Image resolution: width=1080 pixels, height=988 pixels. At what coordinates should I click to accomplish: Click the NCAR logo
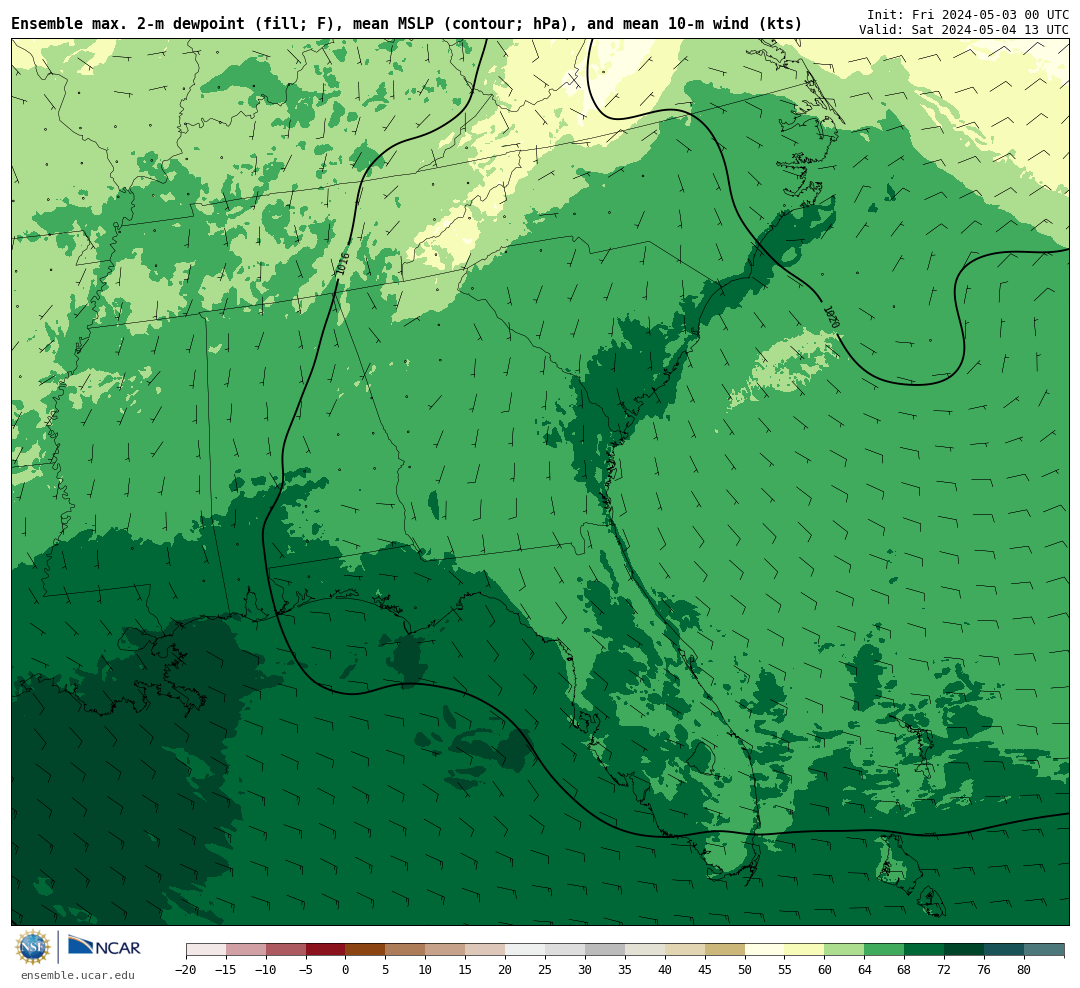pyautogui.click(x=104, y=946)
